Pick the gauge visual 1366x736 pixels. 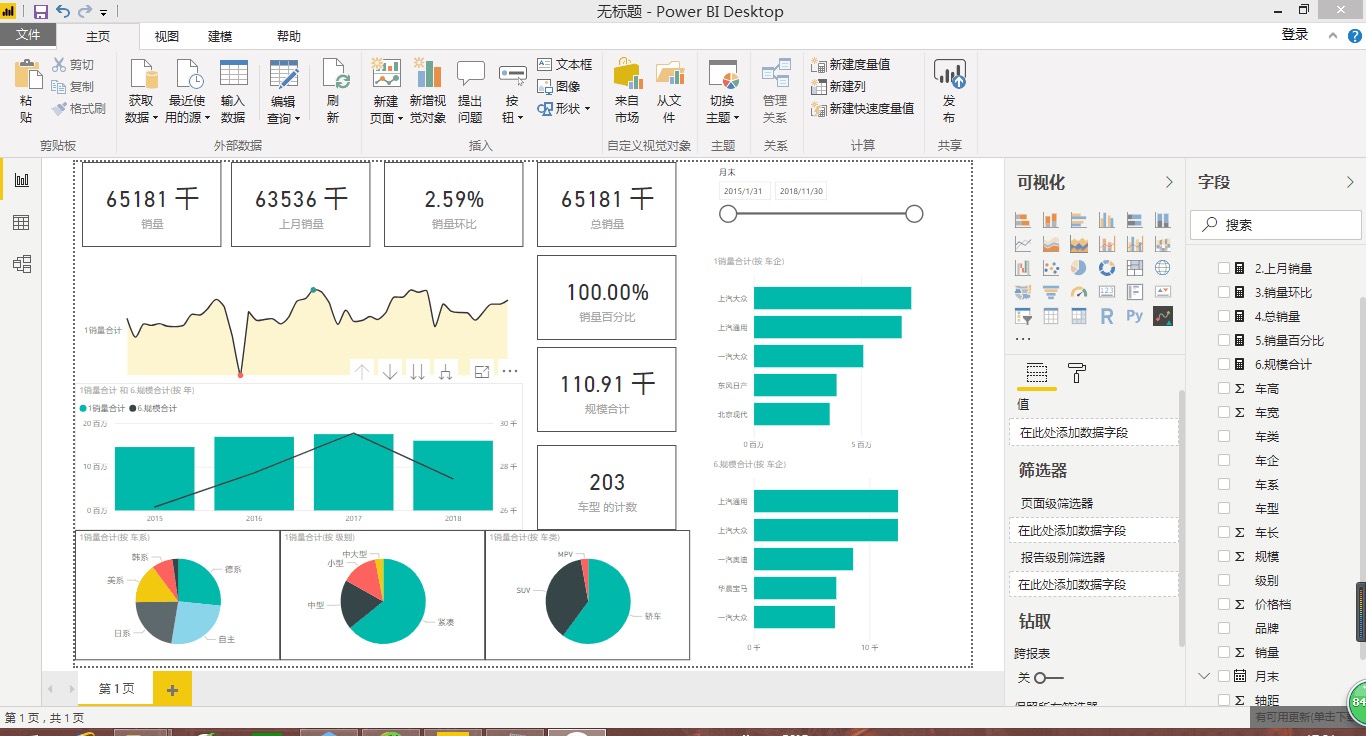coord(1079,293)
